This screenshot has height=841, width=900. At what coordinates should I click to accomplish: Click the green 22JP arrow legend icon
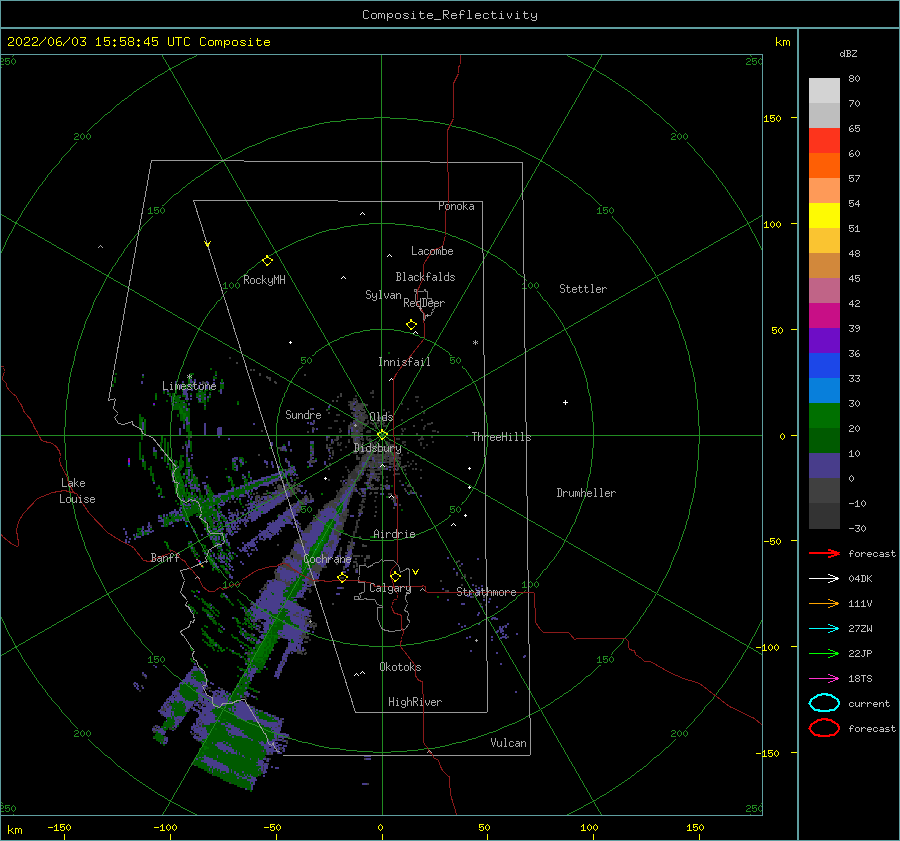824,653
